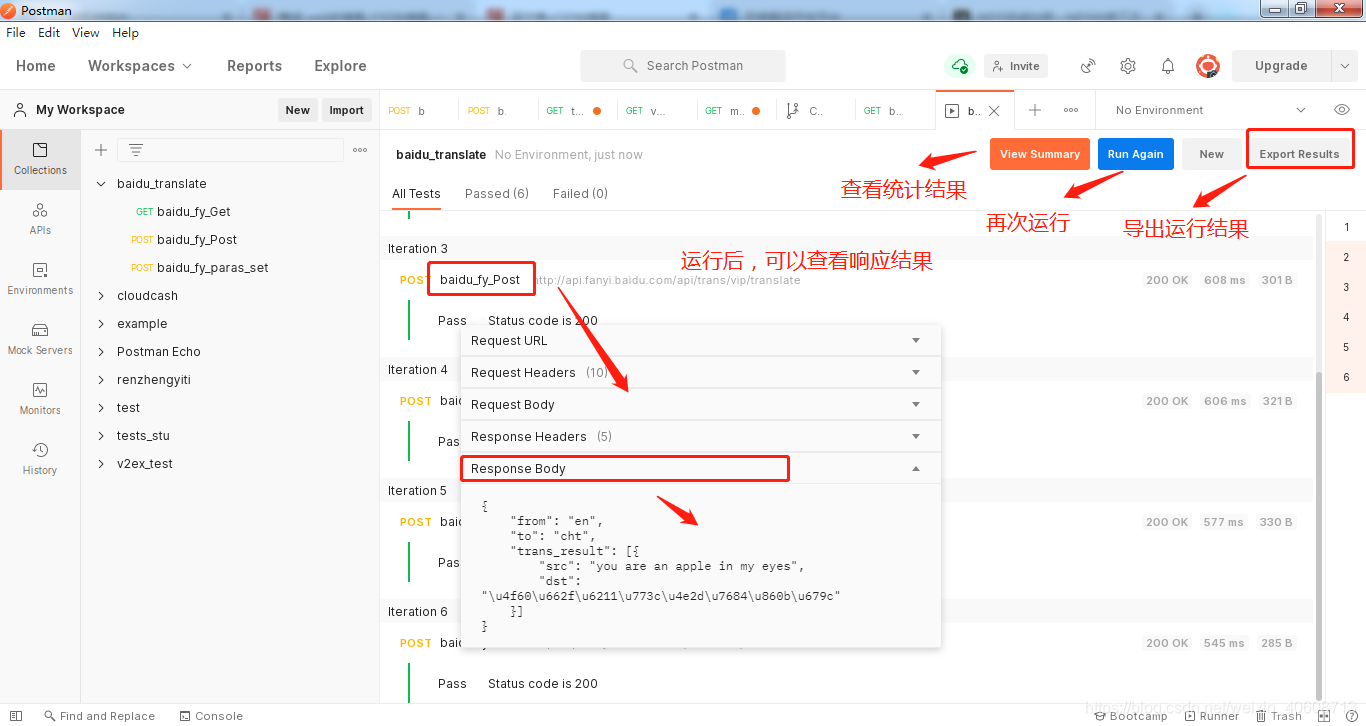The width and height of the screenshot is (1366, 726).
Task: Go to Explore in the top navigation
Action: [x=340, y=66]
